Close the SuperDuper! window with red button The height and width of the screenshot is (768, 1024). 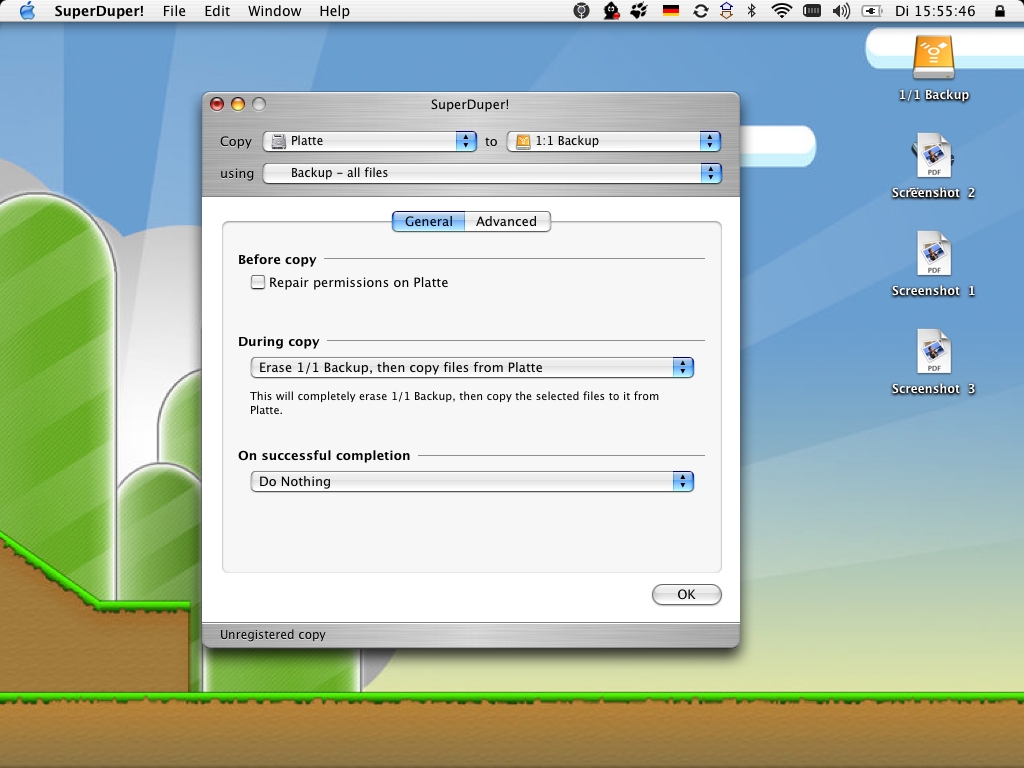(x=217, y=104)
